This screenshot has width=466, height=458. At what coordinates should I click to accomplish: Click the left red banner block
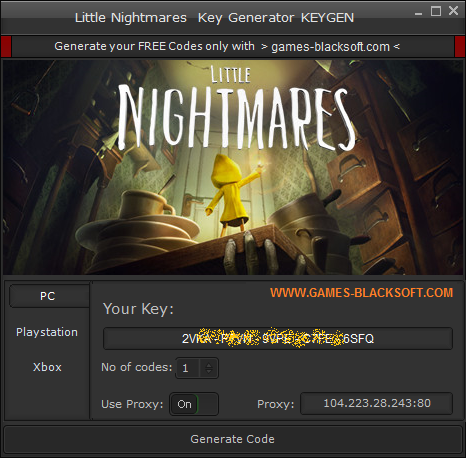(6, 47)
